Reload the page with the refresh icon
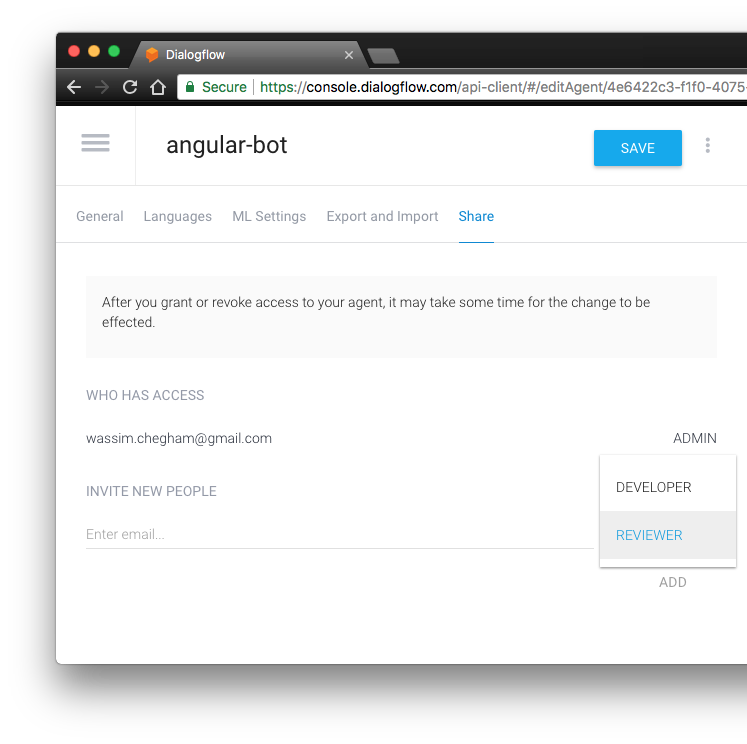 (x=130, y=87)
